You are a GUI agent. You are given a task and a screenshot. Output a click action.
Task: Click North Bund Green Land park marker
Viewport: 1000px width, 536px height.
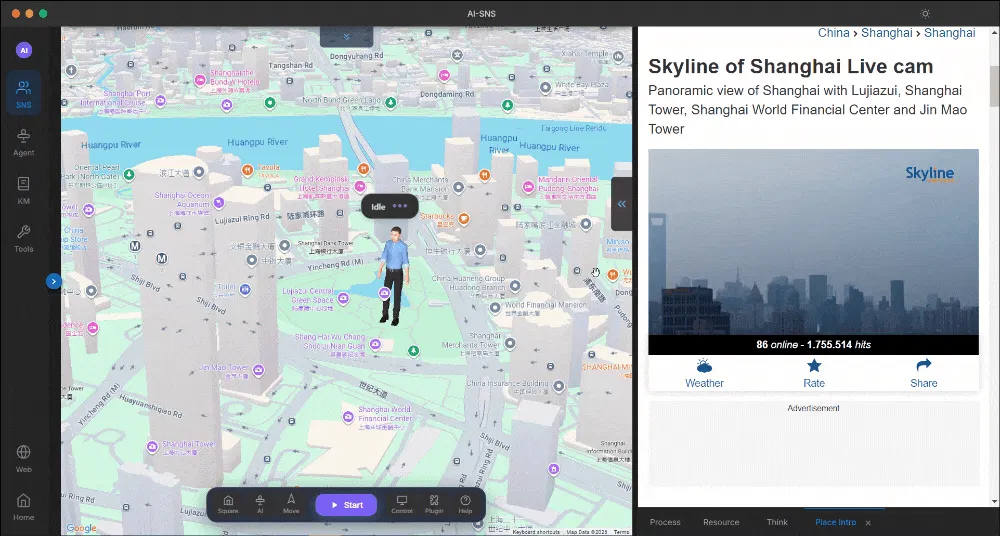pyautogui.click(x=391, y=103)
